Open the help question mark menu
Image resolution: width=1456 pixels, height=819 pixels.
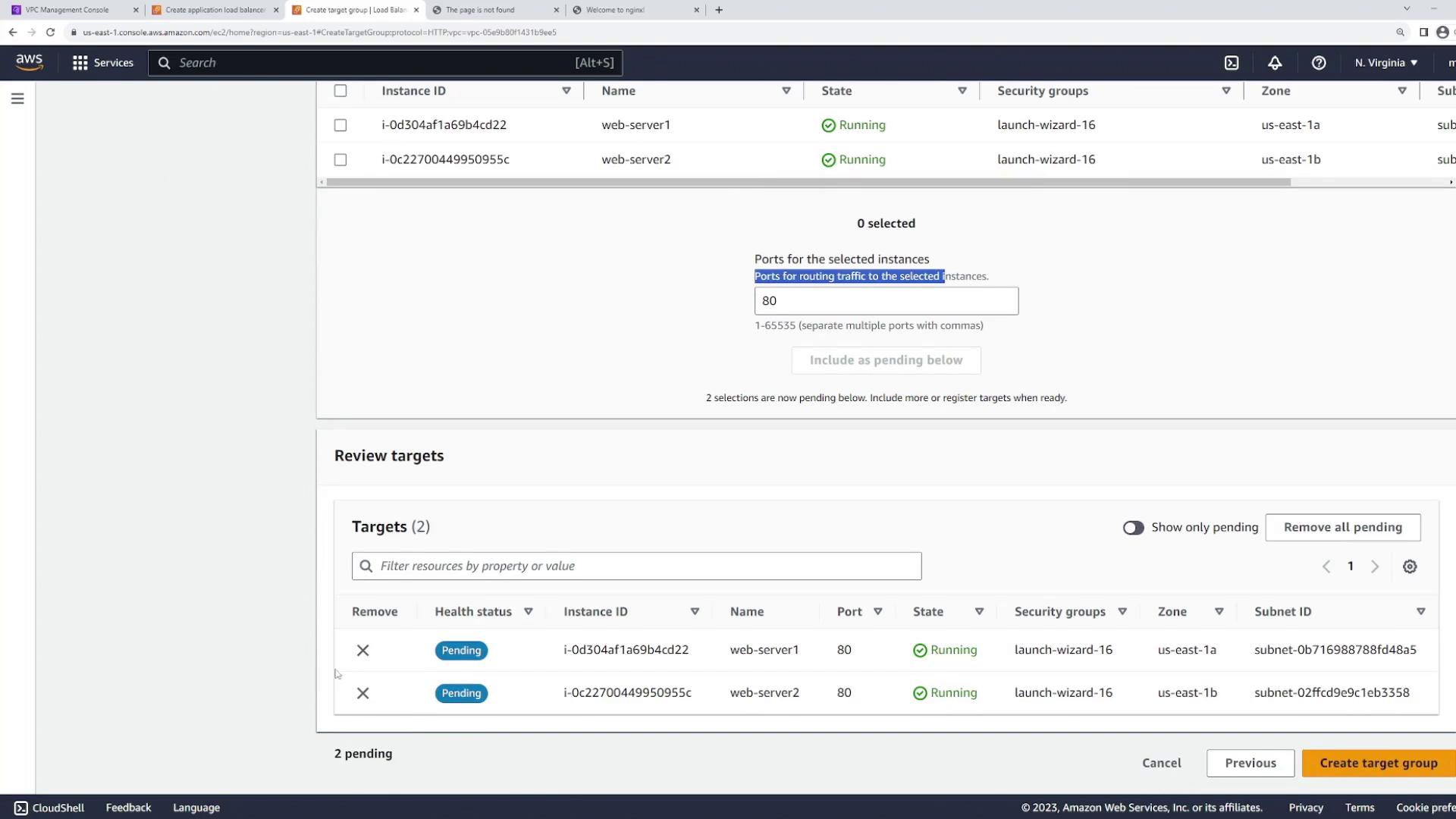(x=1319, y=63)
